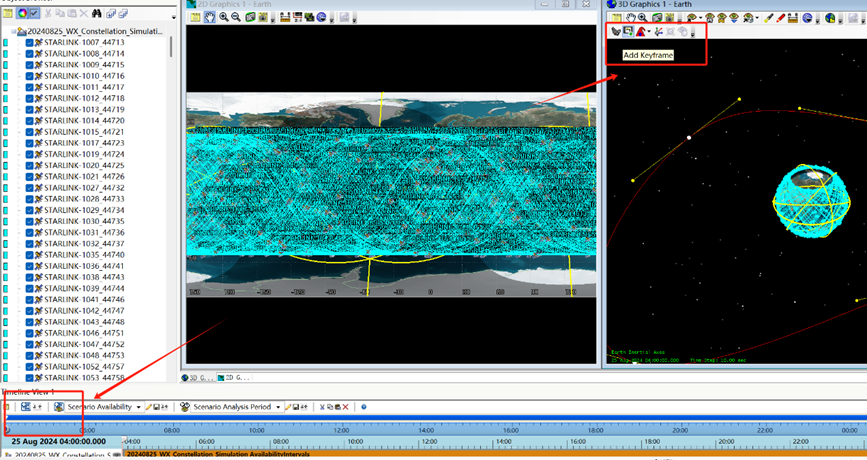Click the globe imagery icon in 3D toolbar
The image size is (867, 460).
[x=829, y=18]
